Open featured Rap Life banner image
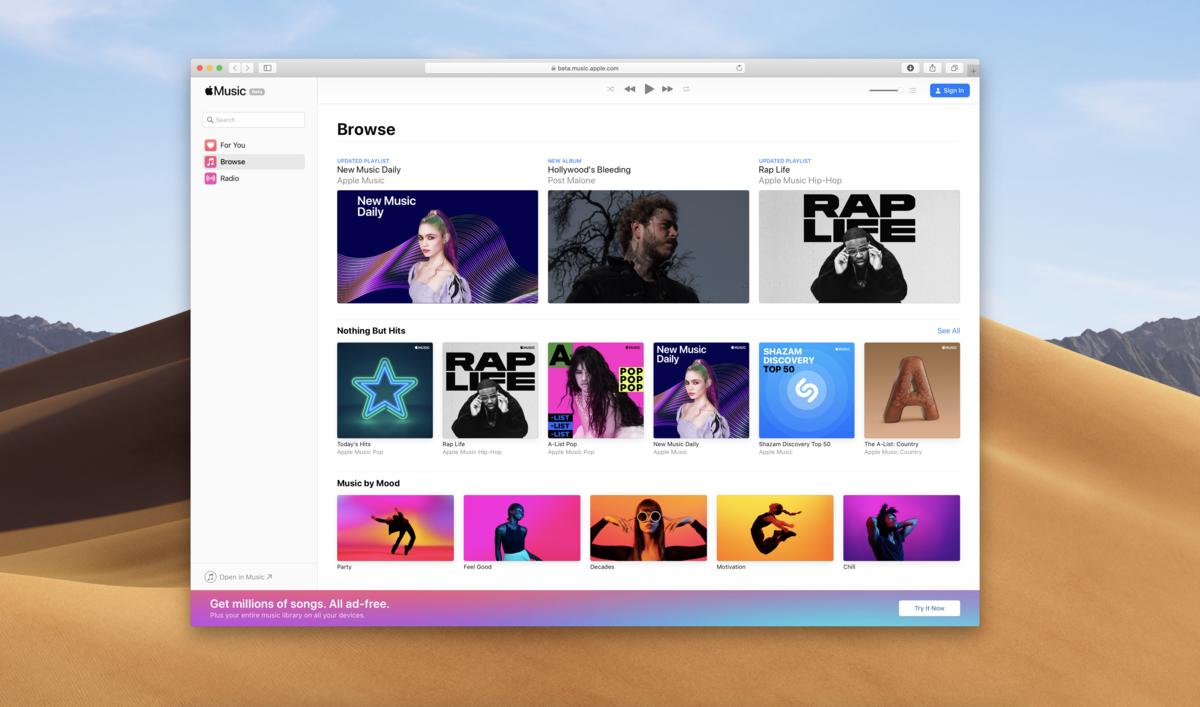Screen dimensions: 1200x707 tap(859, 246)
